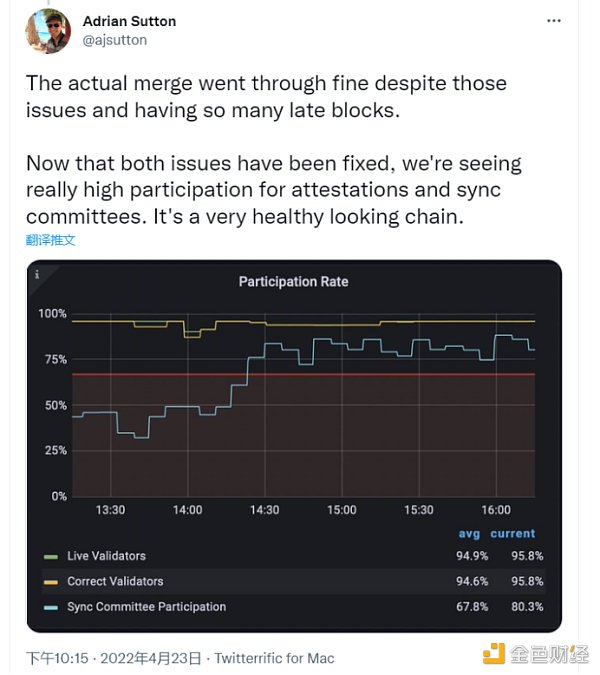Click the Twitterrific for Mac source link
600x675 pixels.
pyautogui.click(x=274, y=658)
